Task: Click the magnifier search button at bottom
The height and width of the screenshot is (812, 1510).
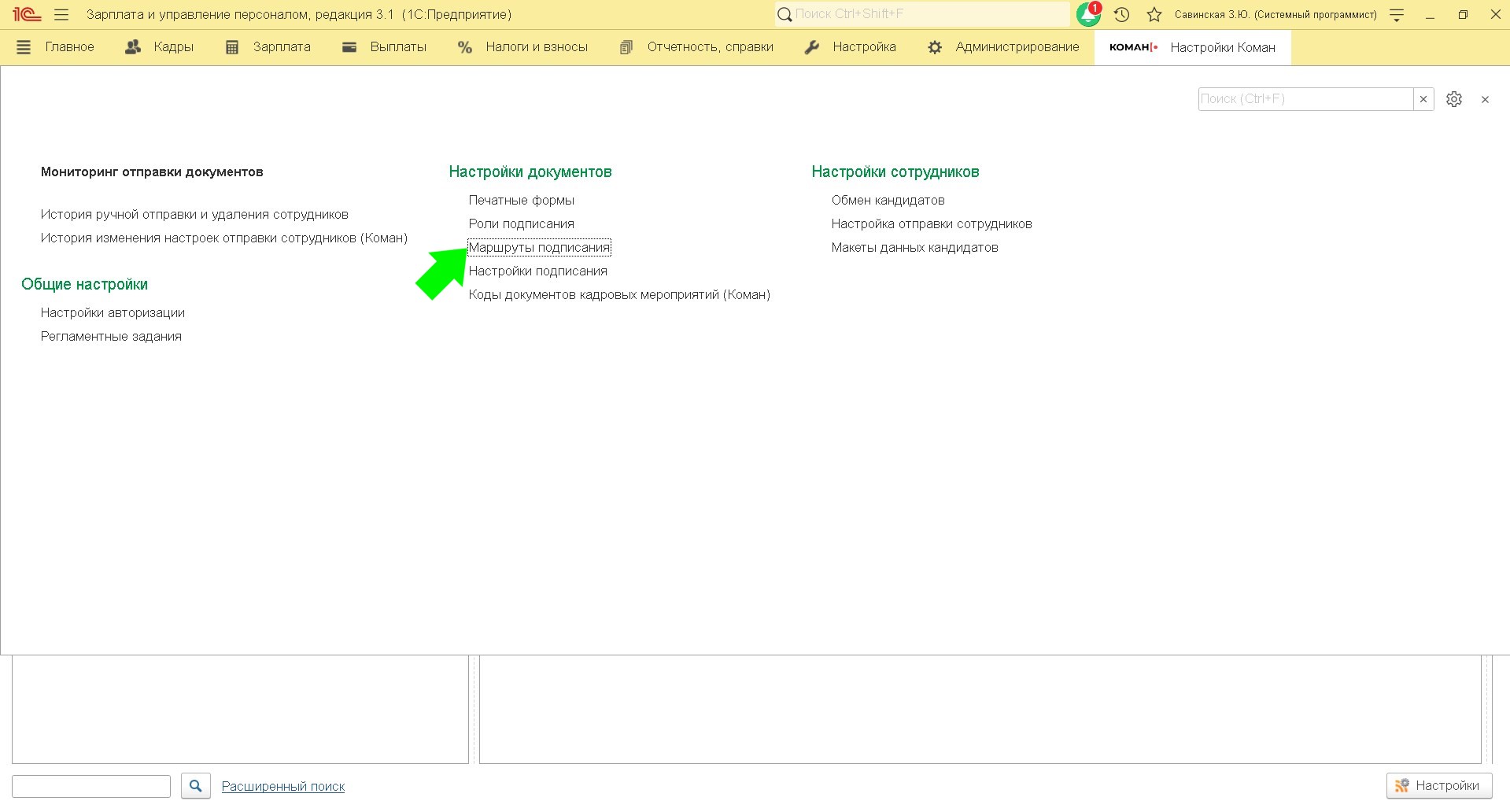Action: [x=196, y=785]
